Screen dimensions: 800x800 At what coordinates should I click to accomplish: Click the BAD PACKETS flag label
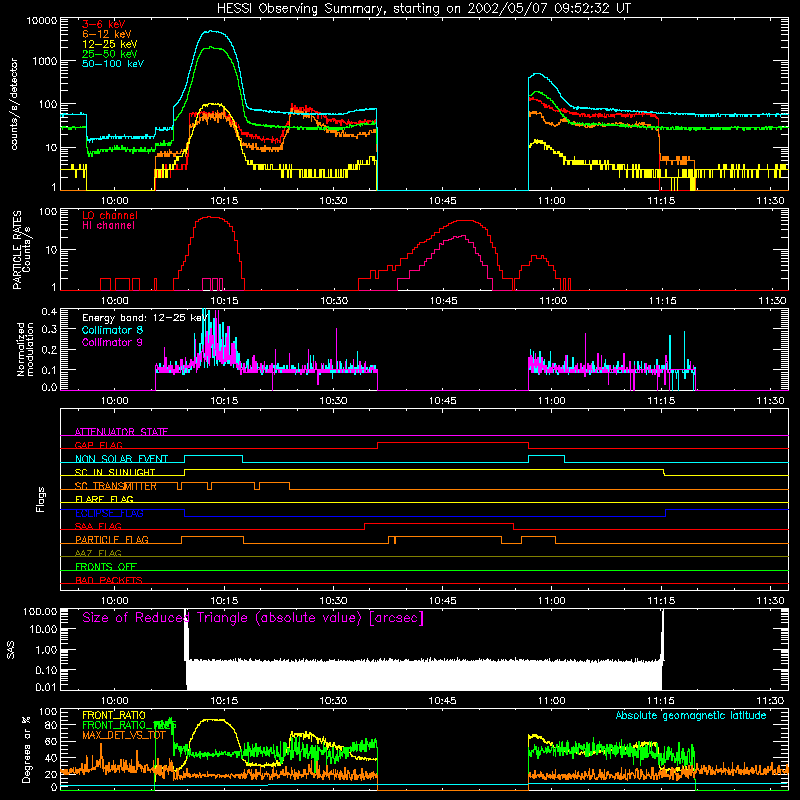pyautogui.click(x=109, y=580)
